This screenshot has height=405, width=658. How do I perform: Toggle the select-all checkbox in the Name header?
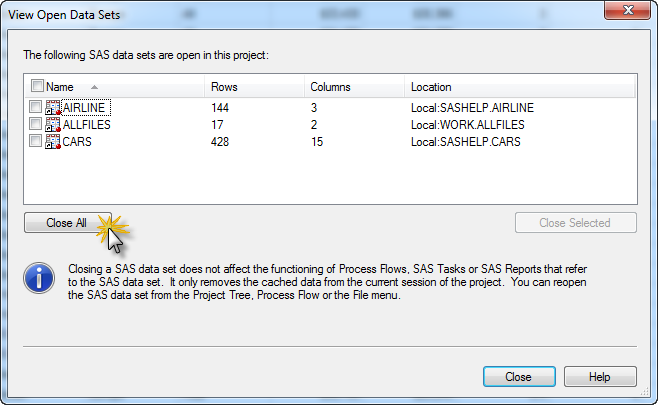[37, 87]
